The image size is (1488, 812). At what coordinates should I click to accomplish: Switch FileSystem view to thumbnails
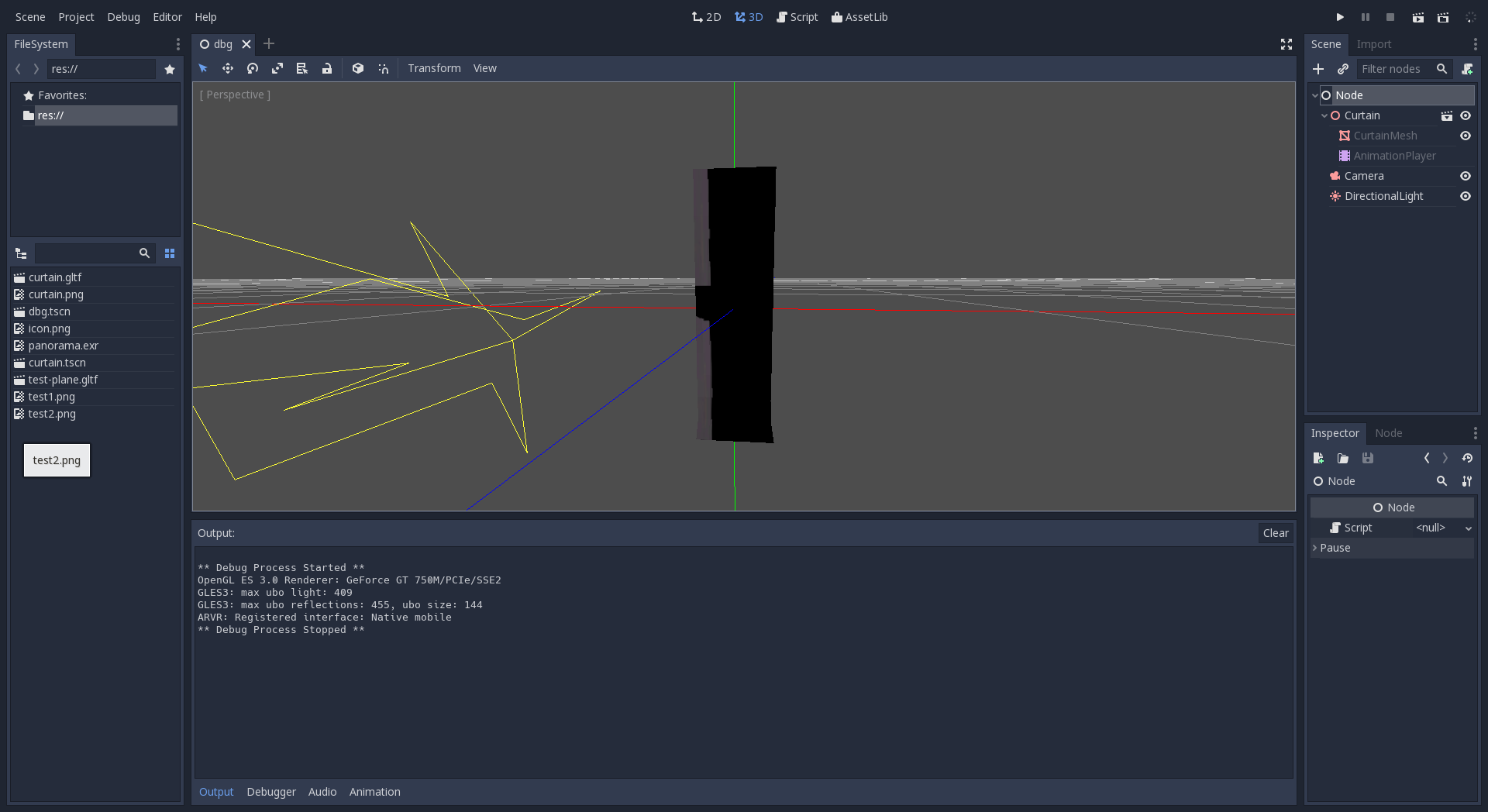[170, 253]
